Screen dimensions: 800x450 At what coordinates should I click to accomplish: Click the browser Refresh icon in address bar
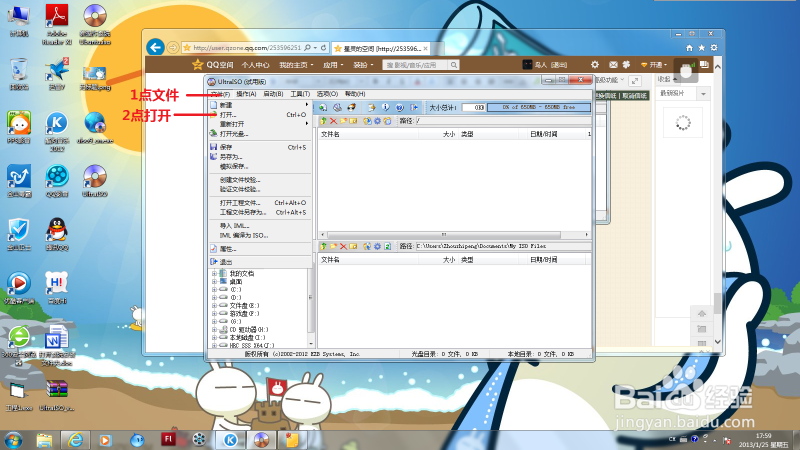[x=323, y=47]
